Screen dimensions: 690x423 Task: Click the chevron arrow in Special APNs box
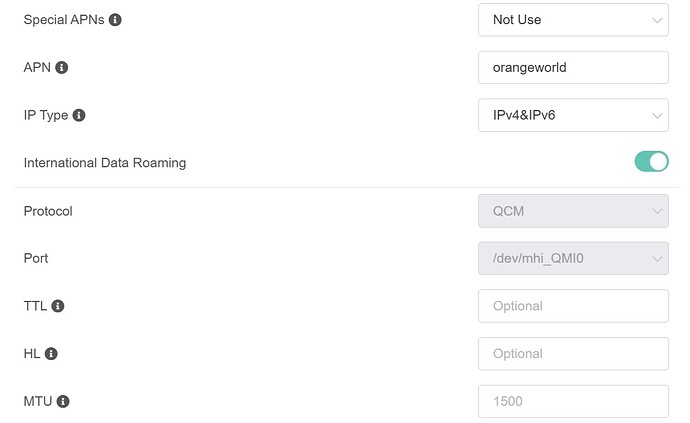click(657, 20)
